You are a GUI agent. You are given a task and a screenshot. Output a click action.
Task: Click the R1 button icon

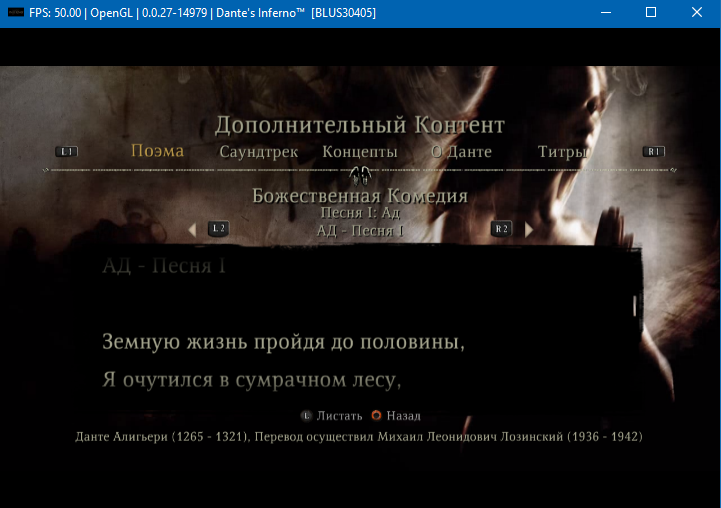[653, 152]
